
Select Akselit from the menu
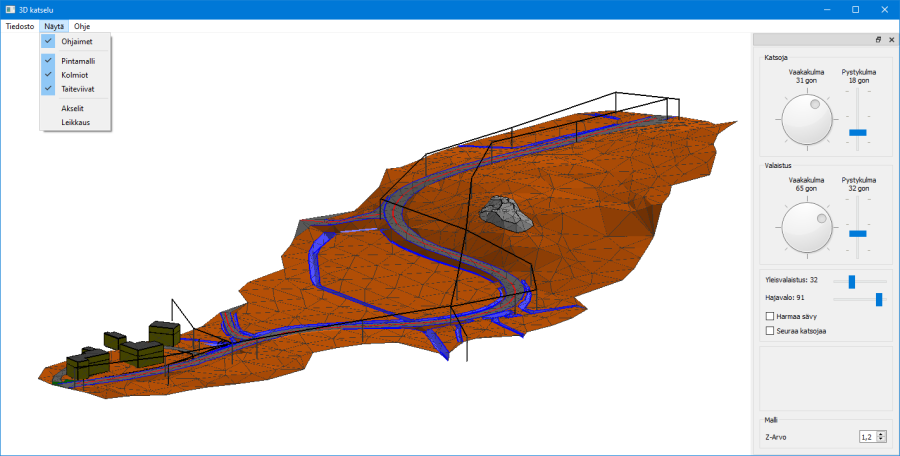coord(74,107)
